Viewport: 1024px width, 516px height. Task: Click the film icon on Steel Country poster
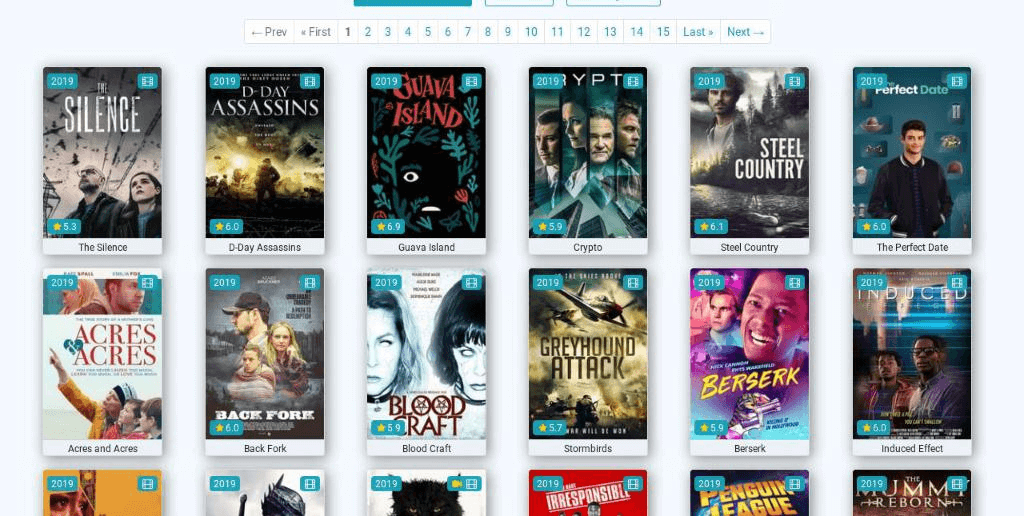(x=795, y=81)
